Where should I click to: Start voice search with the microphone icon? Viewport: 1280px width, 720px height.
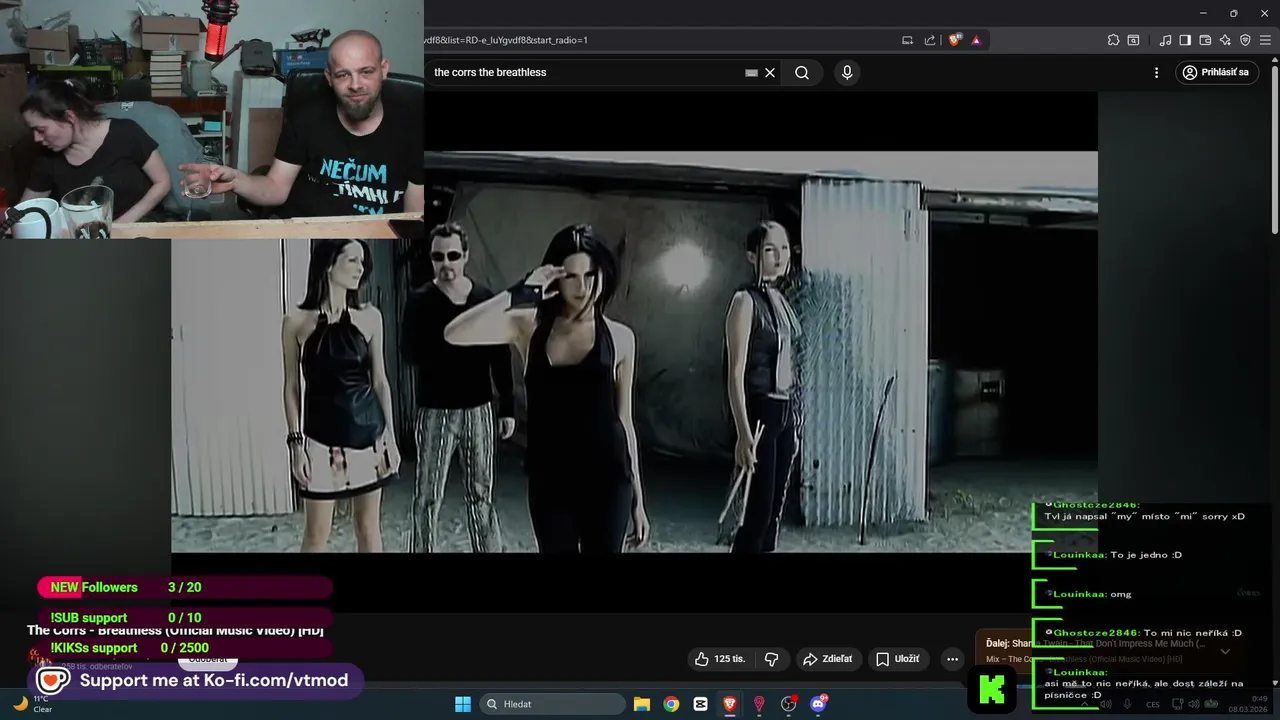(x=847, y=72)
